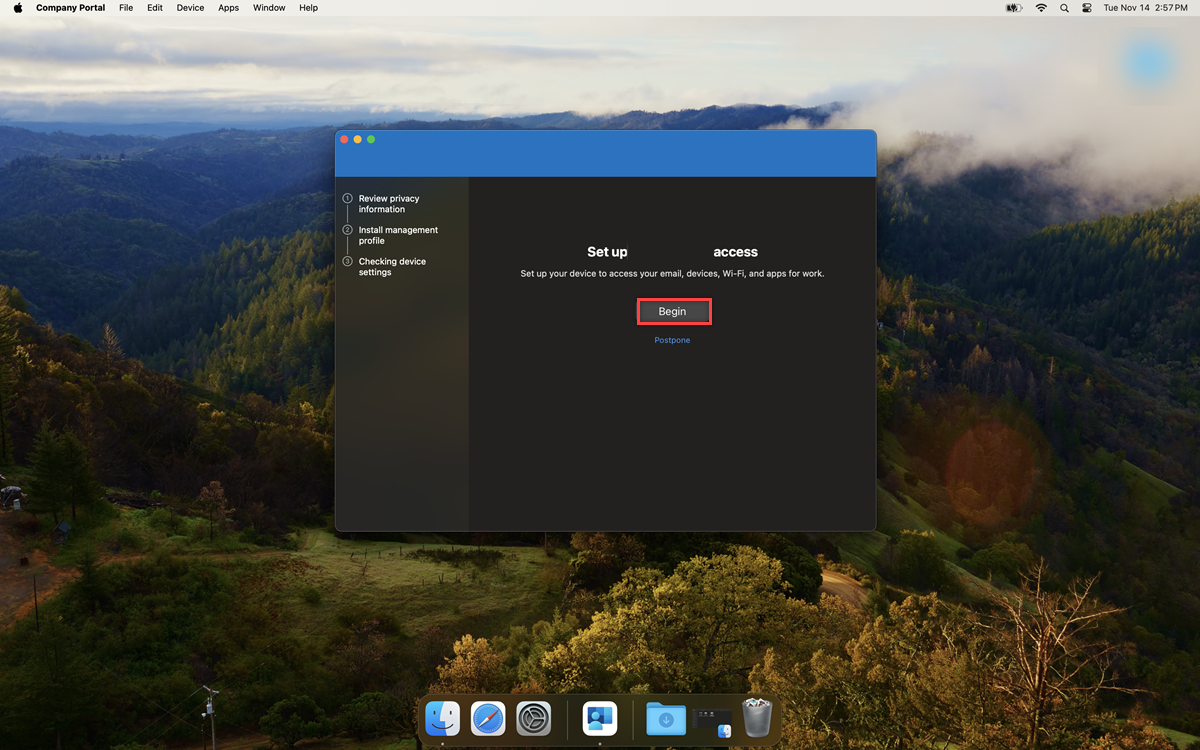Screen dimensions: 1200x750
Task: Click the minimized window thumbnail in the Dock
Action: (x=712, y=718)
